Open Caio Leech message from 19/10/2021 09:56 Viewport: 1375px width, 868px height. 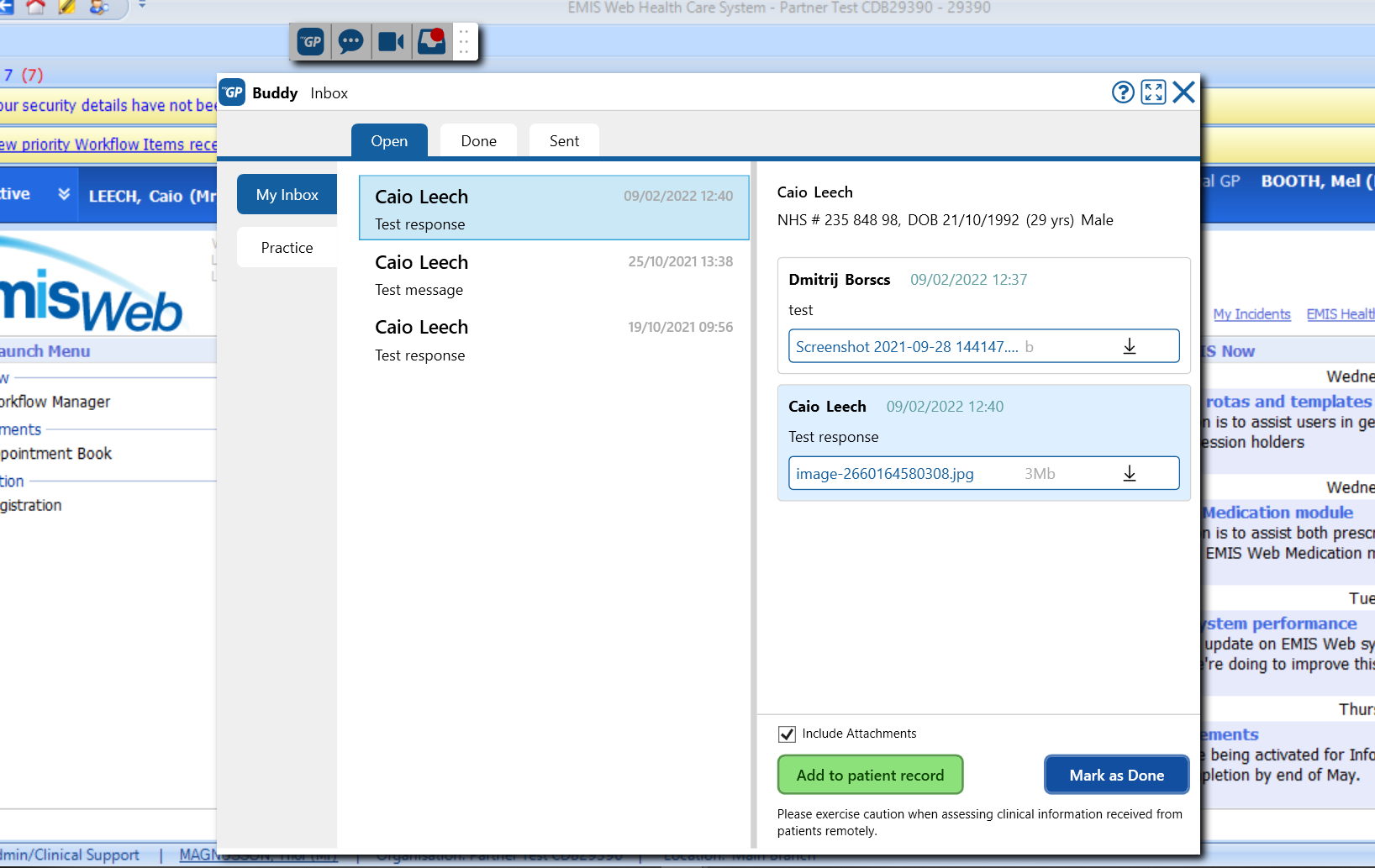coord(554,339)
